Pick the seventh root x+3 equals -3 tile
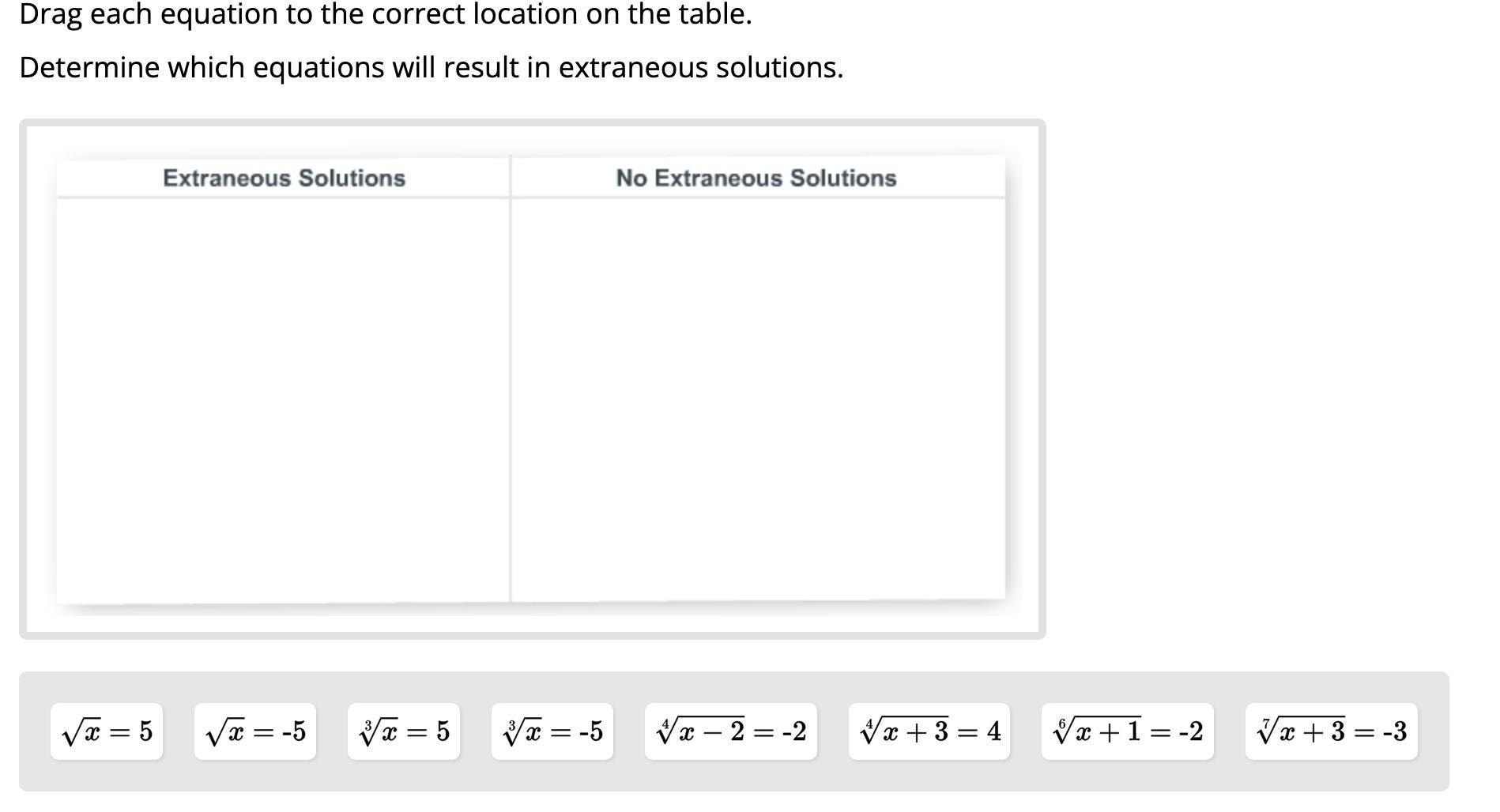 (1331, 731)
